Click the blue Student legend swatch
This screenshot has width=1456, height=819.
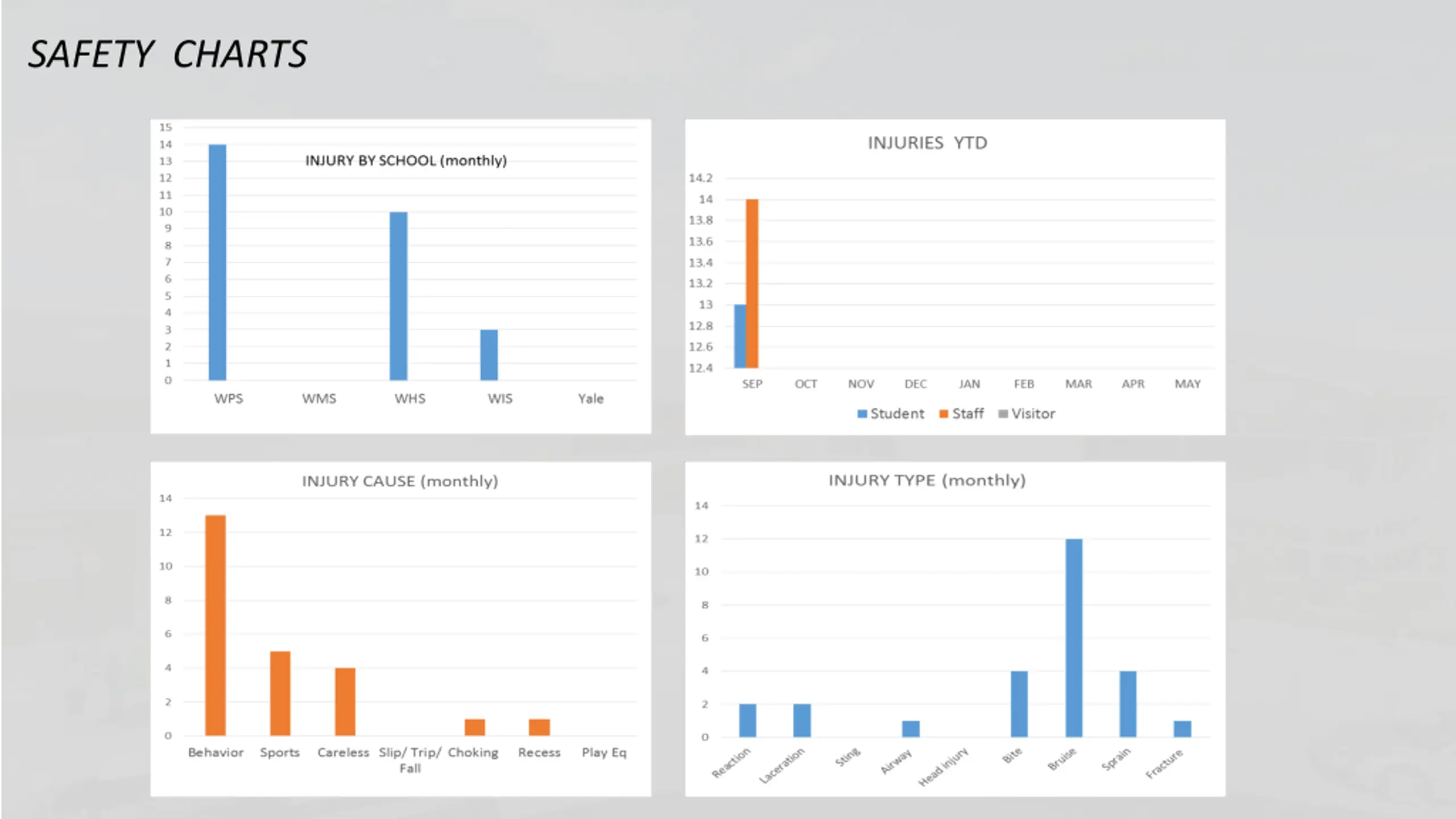pos(862,413)
